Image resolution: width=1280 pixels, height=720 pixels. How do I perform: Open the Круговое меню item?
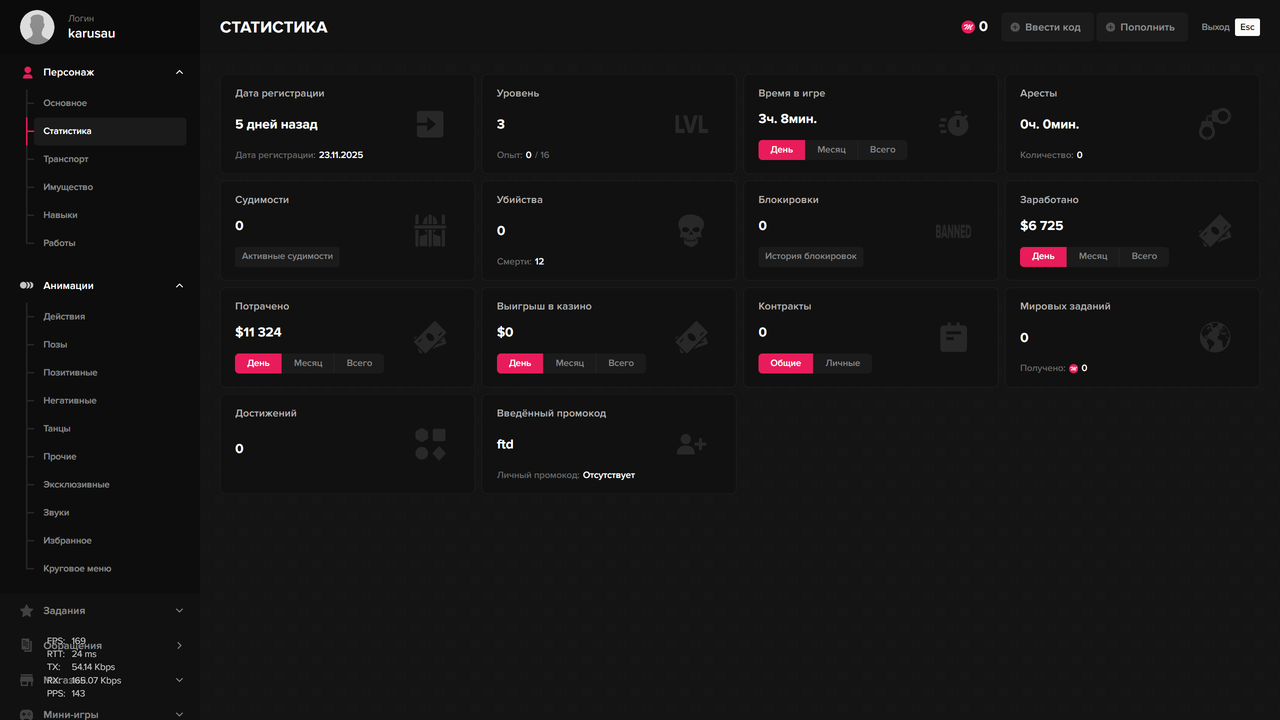coord(77,569)
